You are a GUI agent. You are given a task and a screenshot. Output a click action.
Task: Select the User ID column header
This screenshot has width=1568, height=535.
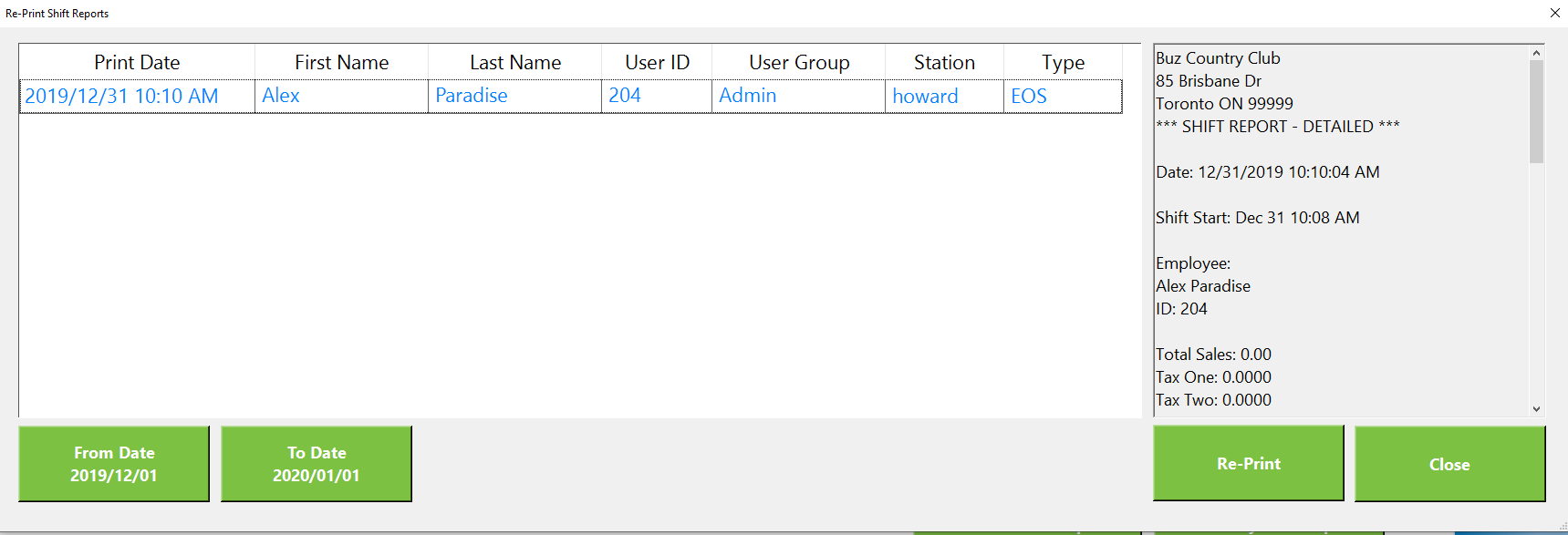pyautogui.click(x=657, y=62)
